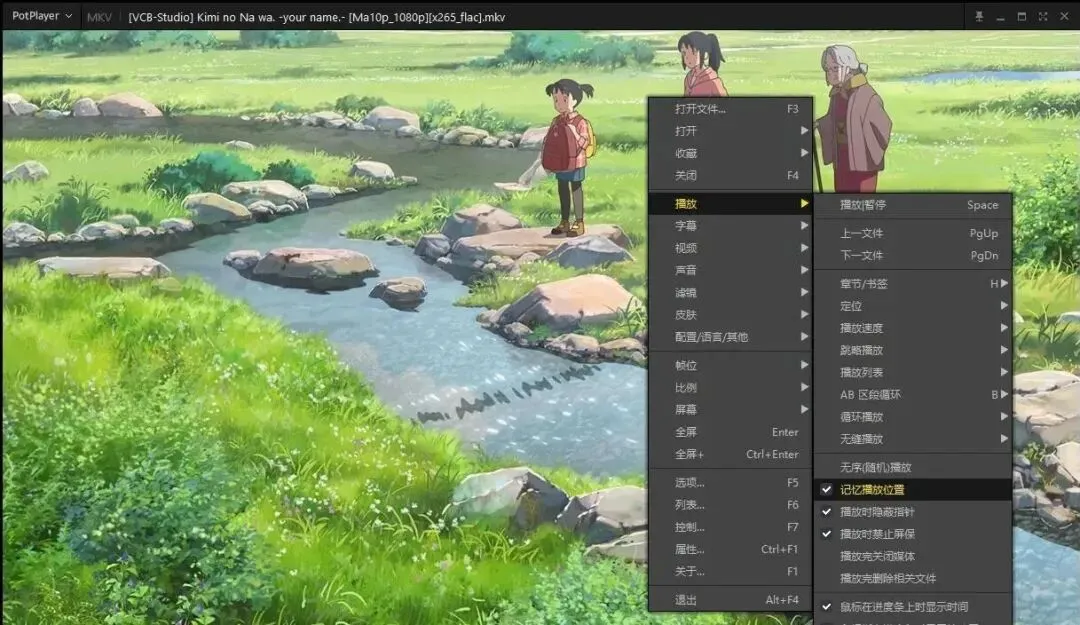This screenshot has width=1080, height=625.
Task: Expand 跳略播放 skip submenu
Action: 913,350
